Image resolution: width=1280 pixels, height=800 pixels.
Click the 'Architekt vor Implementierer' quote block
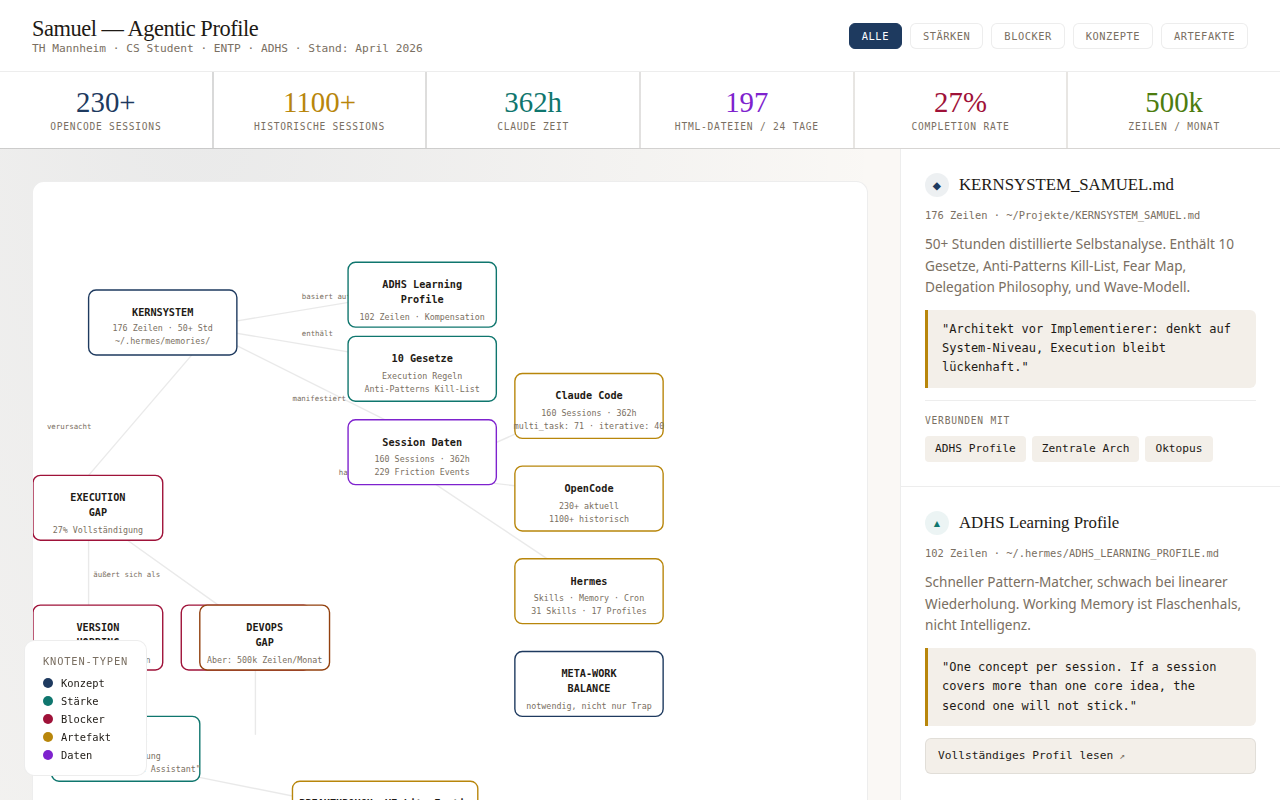coord(1090,348)
